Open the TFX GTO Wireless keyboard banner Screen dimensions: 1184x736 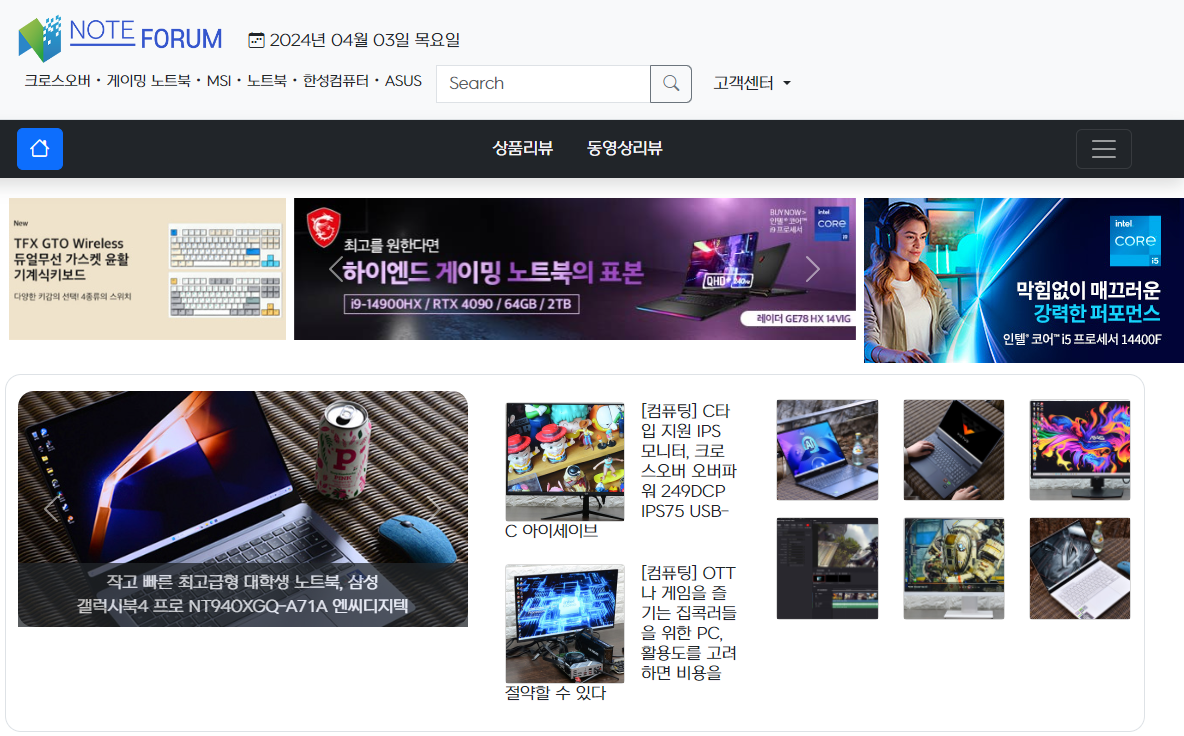click(147, 269)
